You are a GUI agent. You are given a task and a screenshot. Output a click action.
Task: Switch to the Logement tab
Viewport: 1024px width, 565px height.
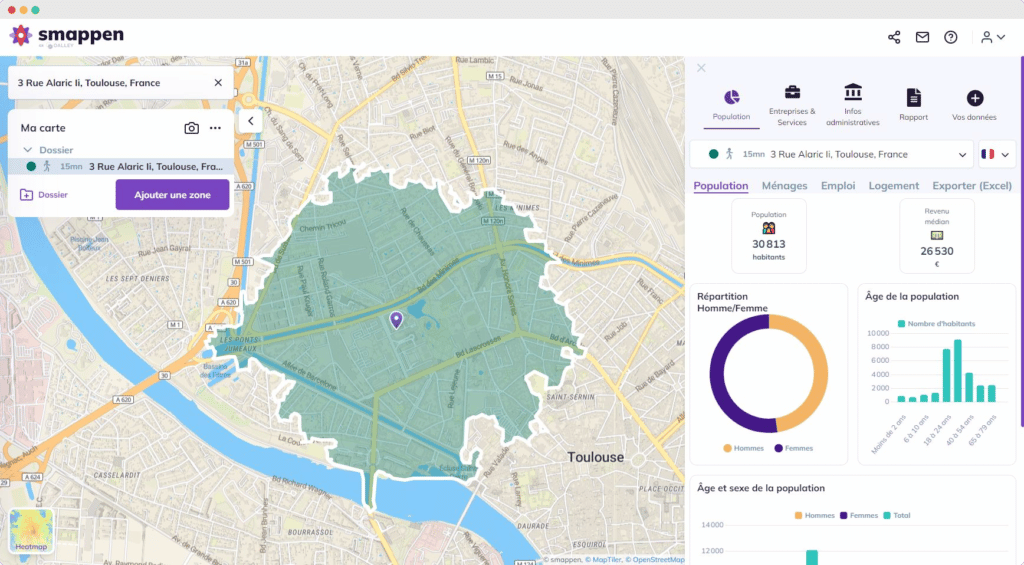[893, 186]
